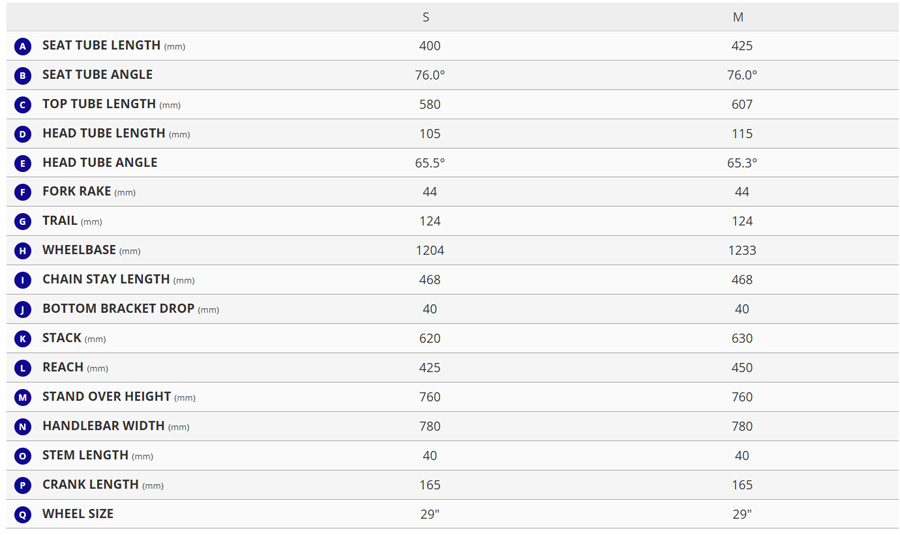Click the letter K stack icon
The width and height of the screenshot is (900, 535).
[x=23, y=339]
